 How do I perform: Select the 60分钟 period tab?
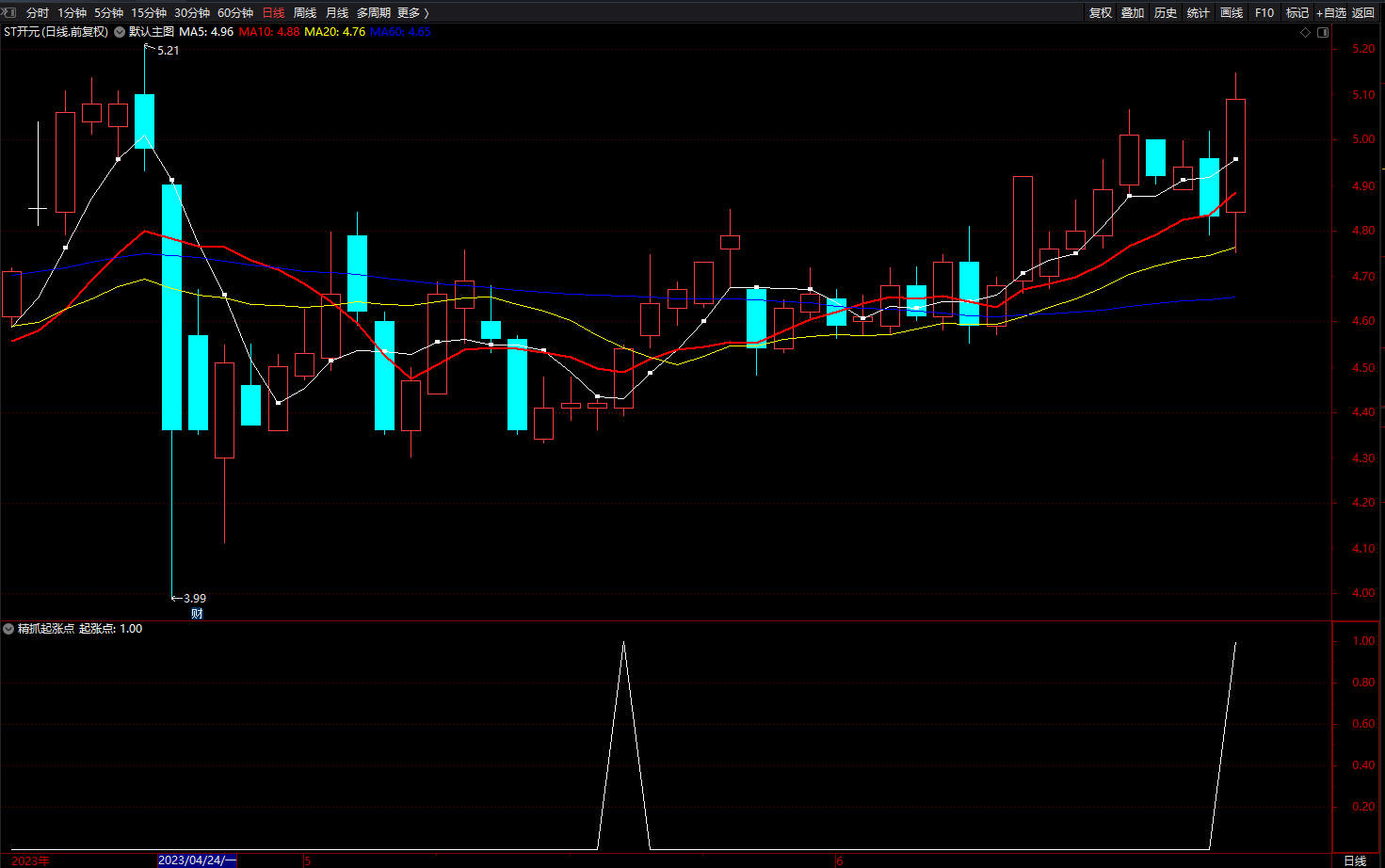point(235,13)
